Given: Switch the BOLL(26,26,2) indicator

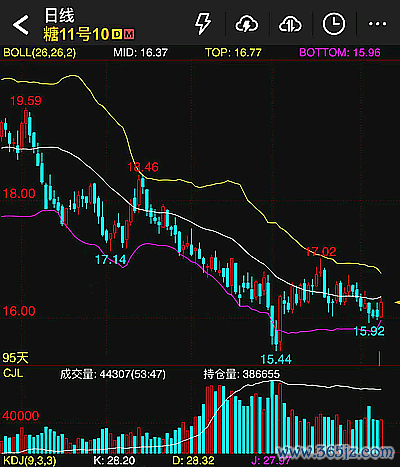Looking at the screenshot, I should pyautogui.click(x=39, y=52).
